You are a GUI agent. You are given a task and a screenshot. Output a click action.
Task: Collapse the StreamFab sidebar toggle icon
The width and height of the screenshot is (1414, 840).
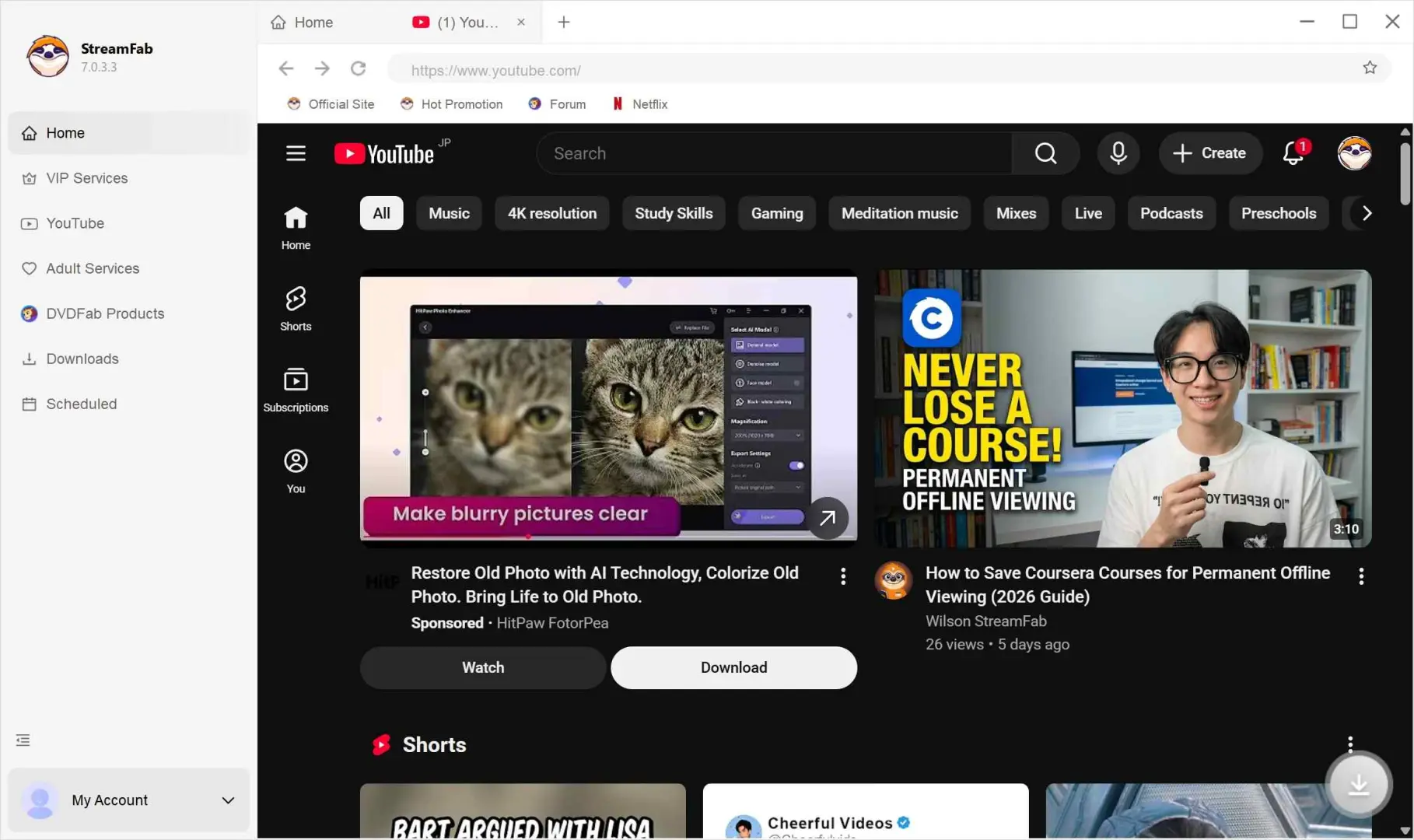23,740
